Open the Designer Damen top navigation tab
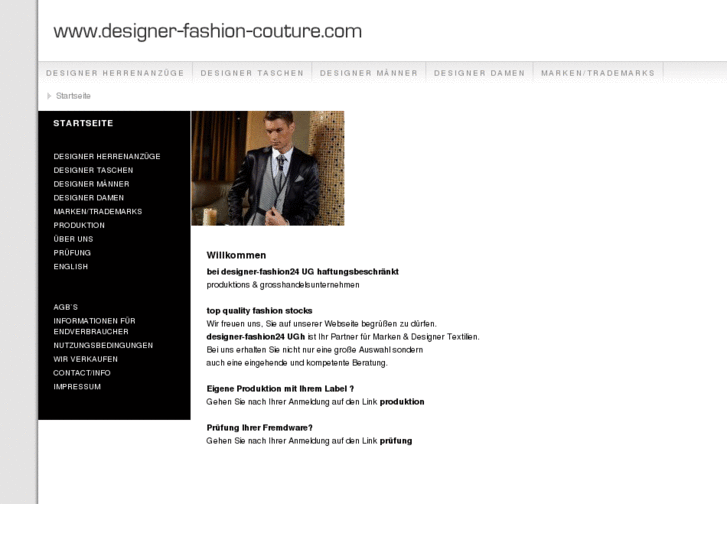This screenshot has width=727, height=545. point(479,73)
